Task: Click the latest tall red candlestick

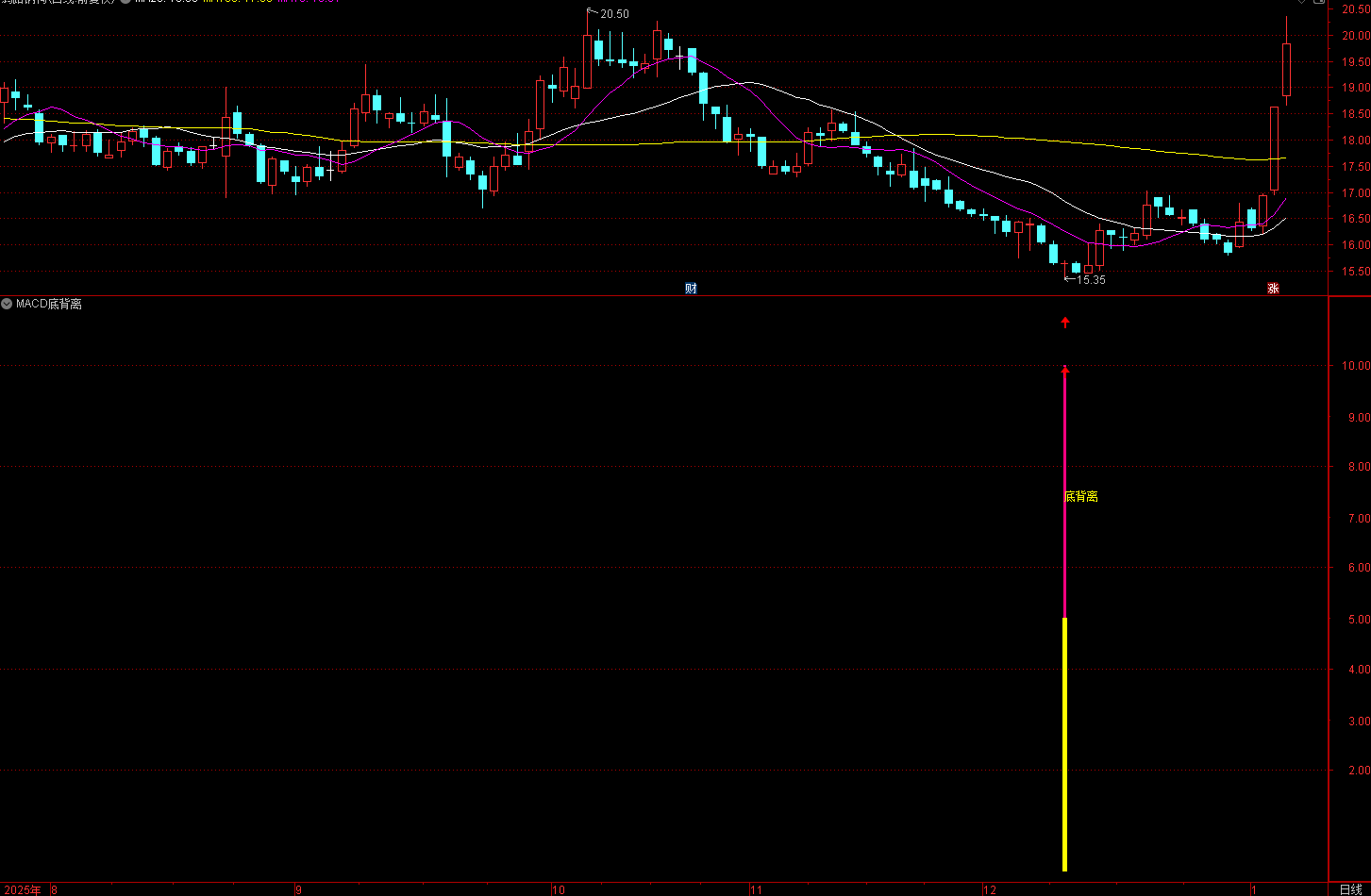Action: pyautogui.click(x=1286, y=70)
